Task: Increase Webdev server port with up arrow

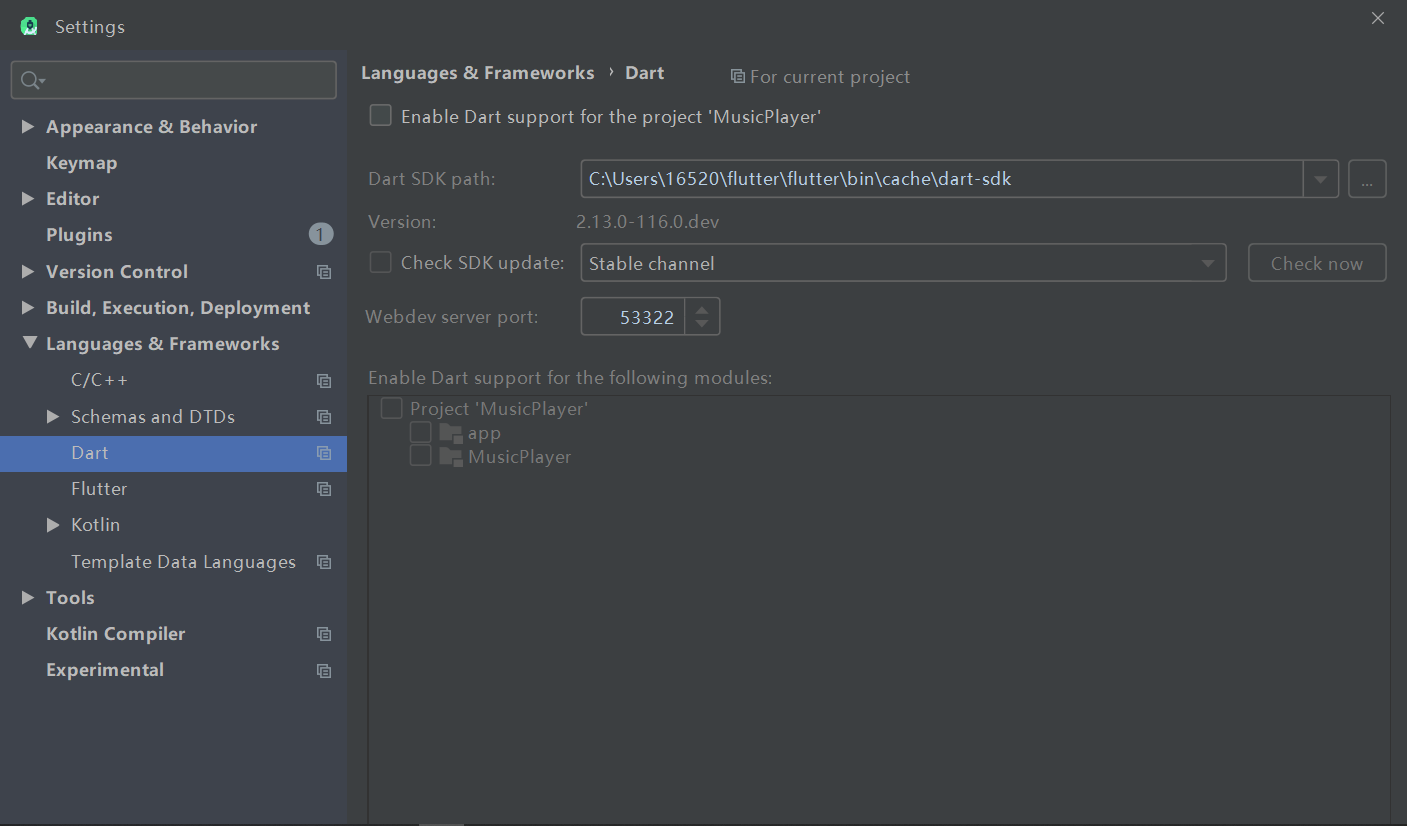Action: point(702,309)
